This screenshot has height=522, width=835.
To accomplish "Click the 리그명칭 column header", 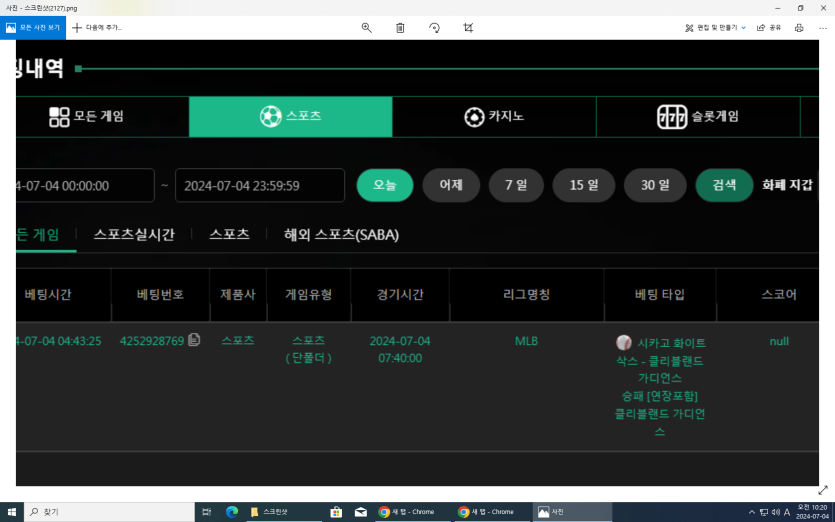I will (x=526, y=295).
